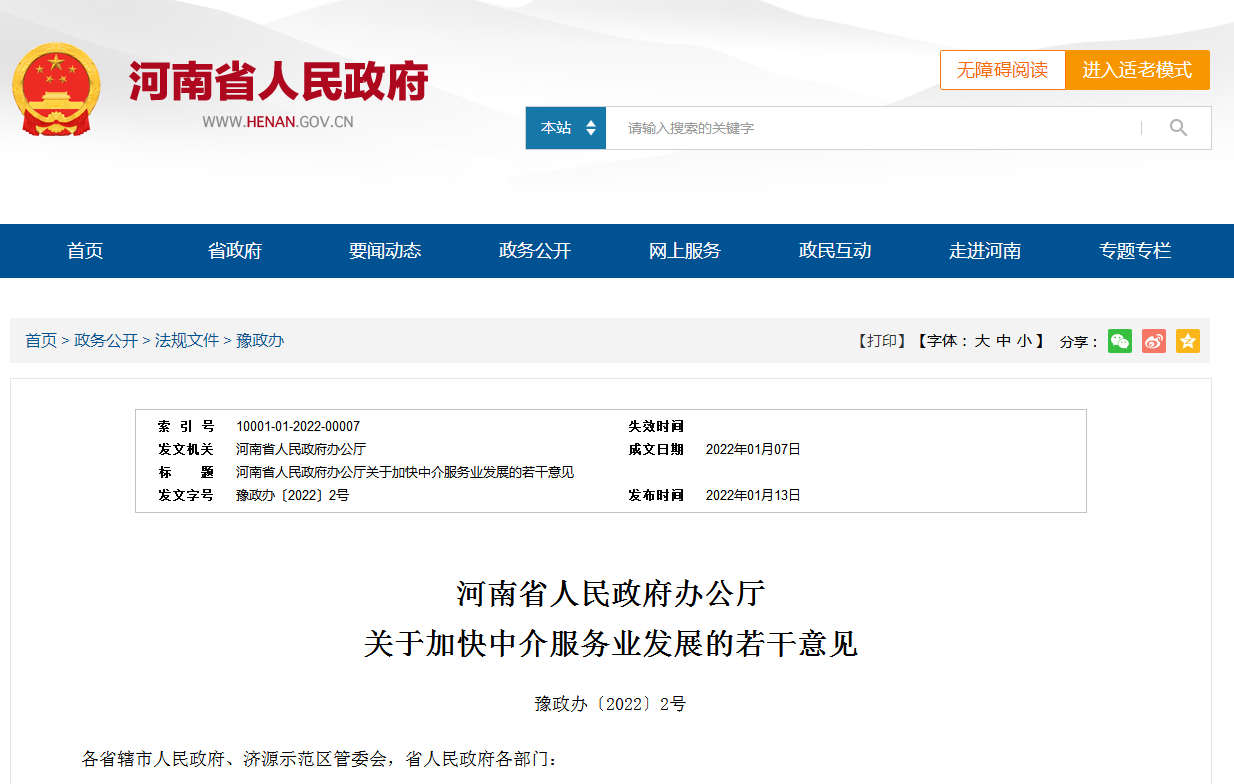Open the 首页 navigation item
The image size is (1234, 784).
[85, 251]
